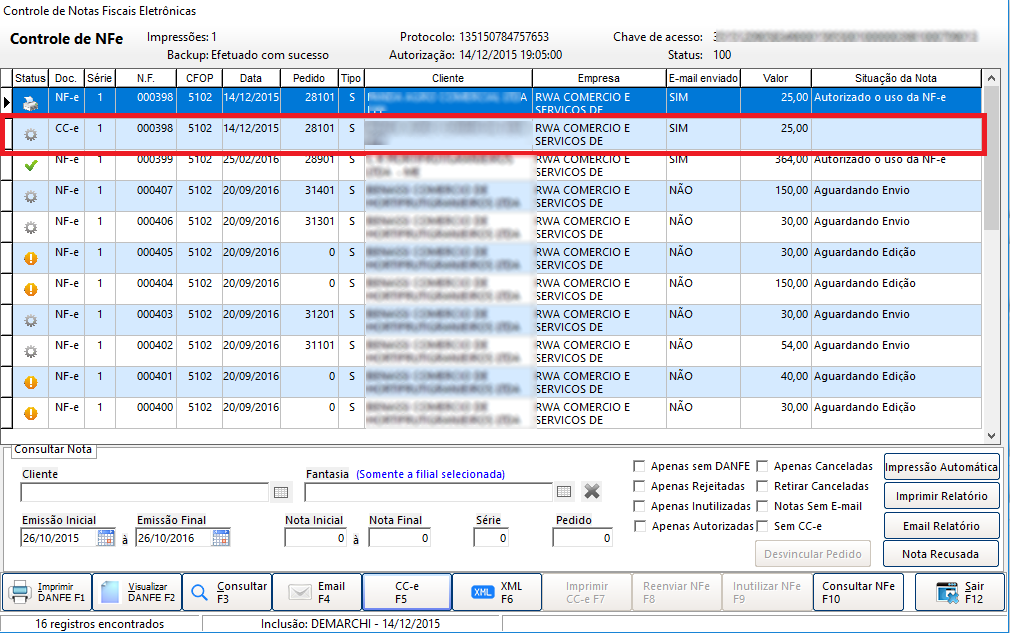Check Retirar Canceladas
1010x633 pixels.
pyautogui.click(x=762, y=486)
